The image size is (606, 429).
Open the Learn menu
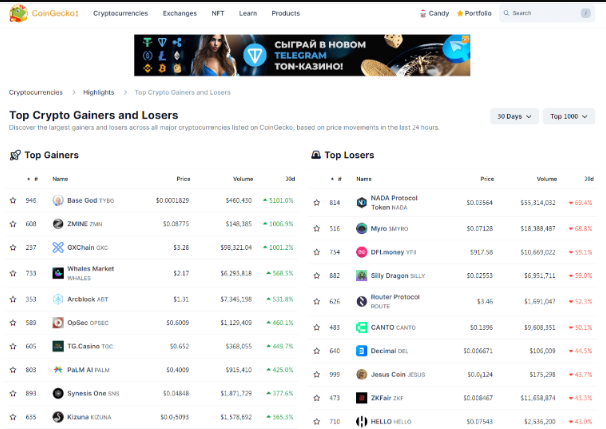[248, 13]
